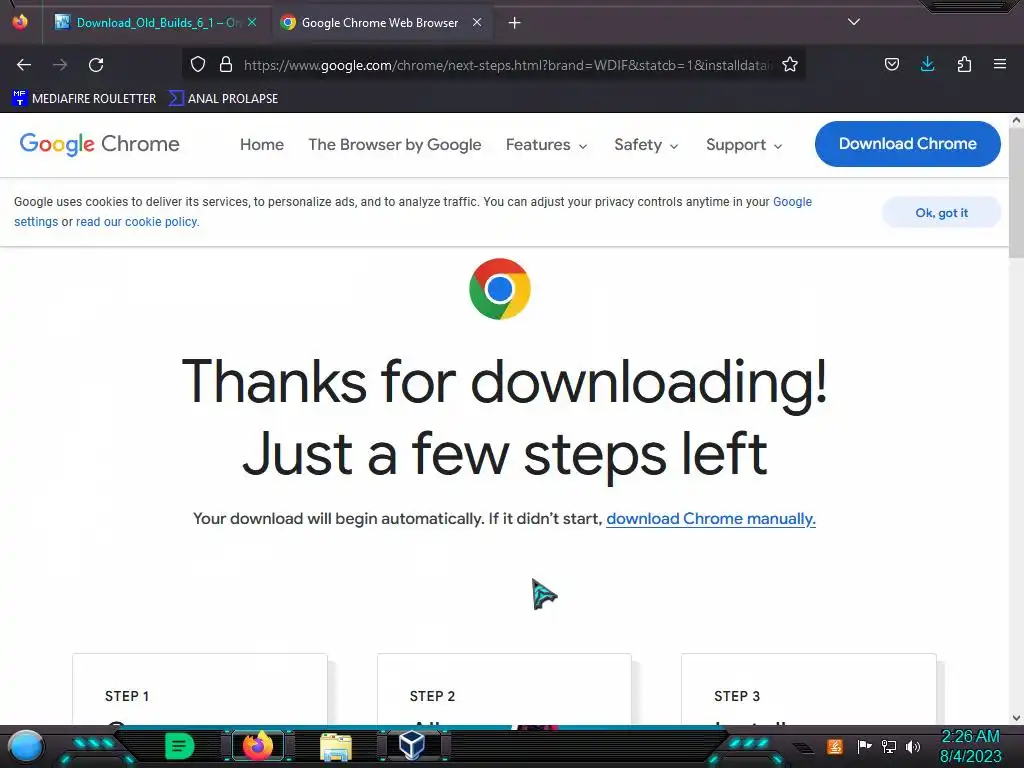The height and width of the screenshot is (768, 1024).
Task: View site security padlock info
Action: [x=226, y=64]
